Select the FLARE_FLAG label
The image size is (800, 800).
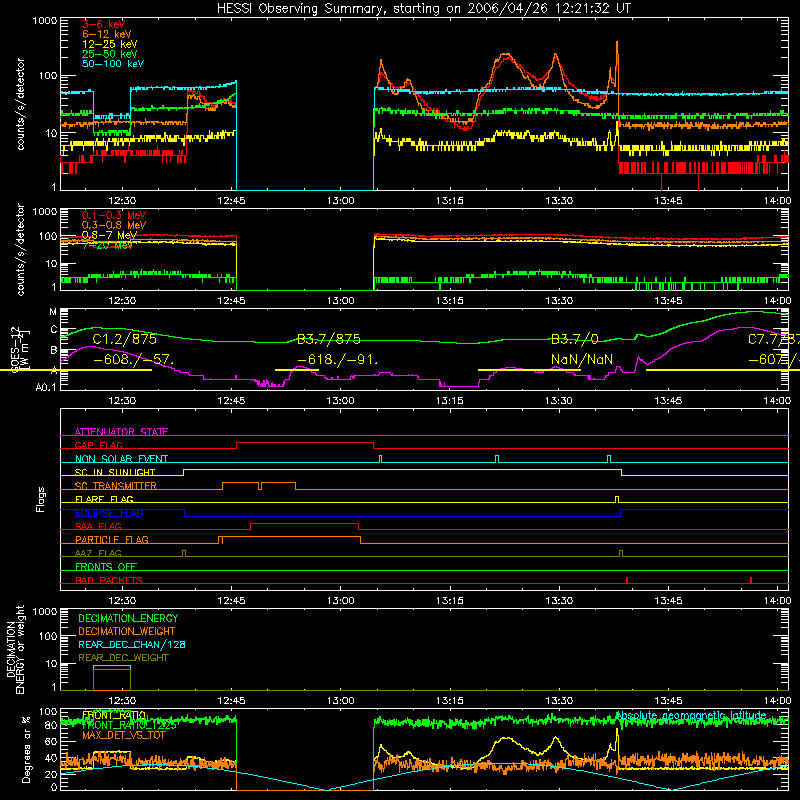[104, 499]
